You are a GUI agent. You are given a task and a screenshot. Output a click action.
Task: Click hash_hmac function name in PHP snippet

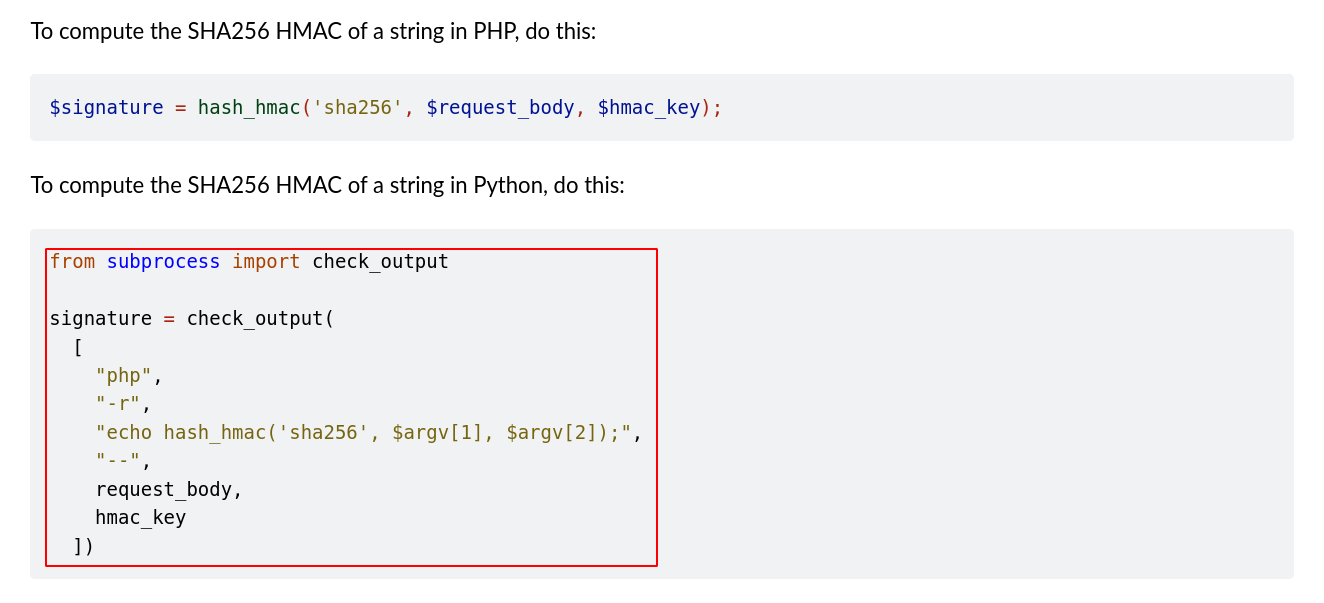click(x=249, y=107)
